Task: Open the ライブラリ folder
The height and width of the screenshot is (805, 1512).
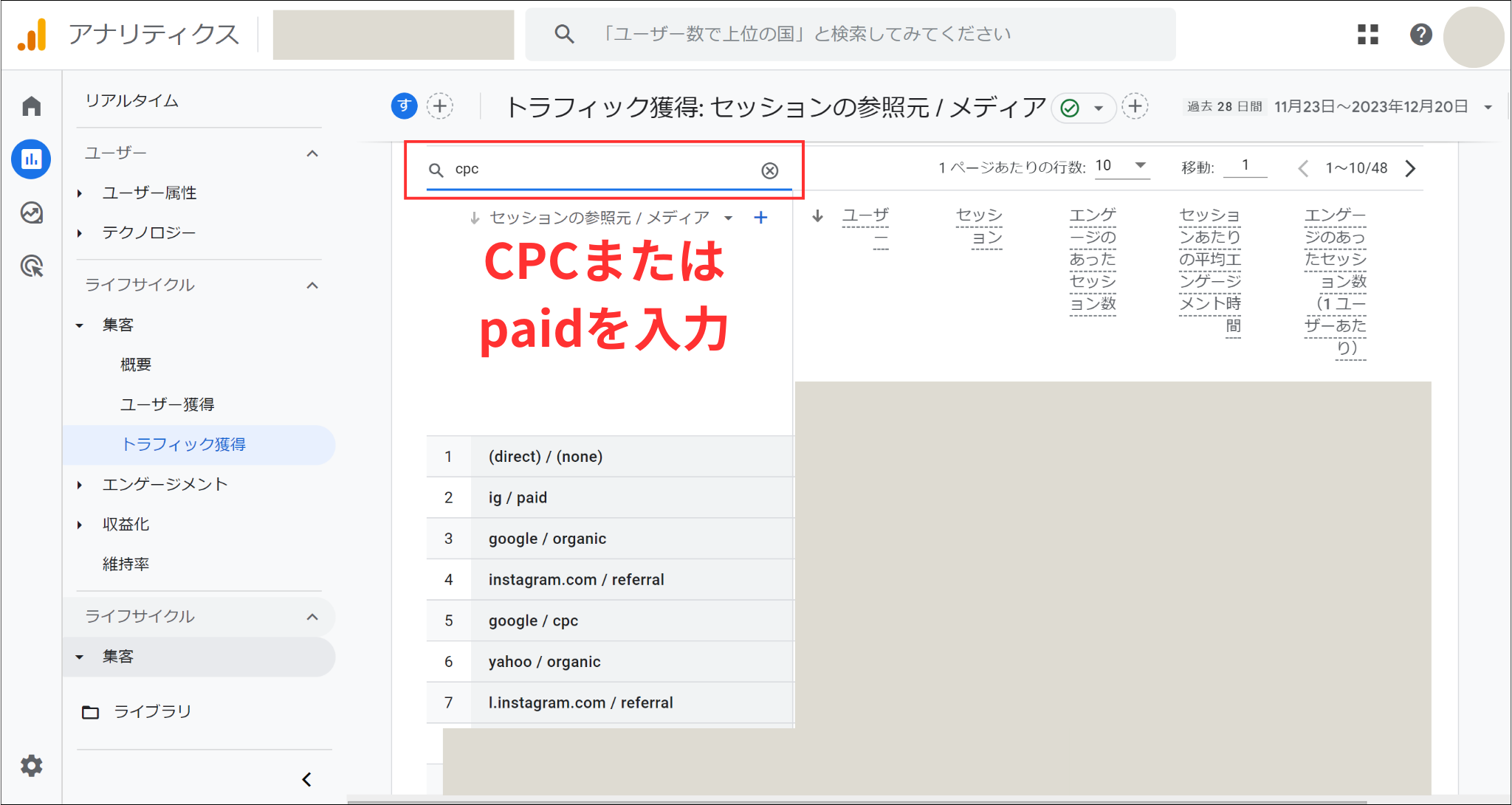Action: 137,711
